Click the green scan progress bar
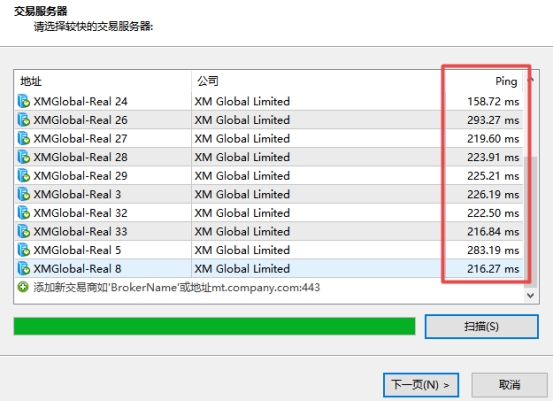Image resolution: width=554 pixels, height=401 pixels. 214,326
